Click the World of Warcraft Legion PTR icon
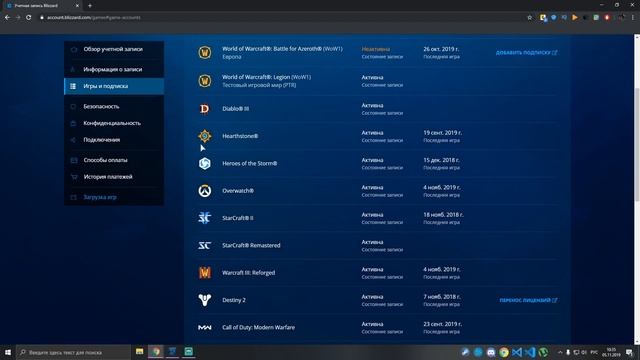The width and height of the screenshot is (640, 360). coord(205,81)
